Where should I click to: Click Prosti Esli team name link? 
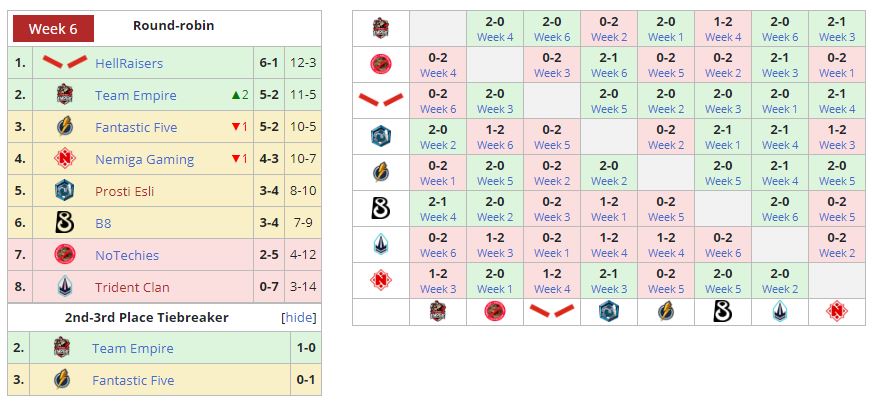pos(126,191)
